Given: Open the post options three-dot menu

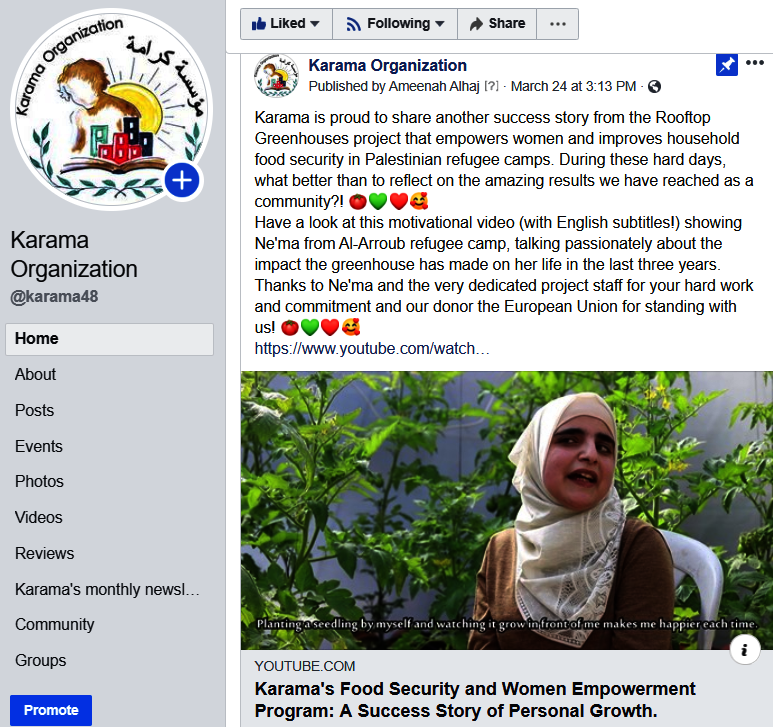Looking at the screenshot, I should 755,63.
